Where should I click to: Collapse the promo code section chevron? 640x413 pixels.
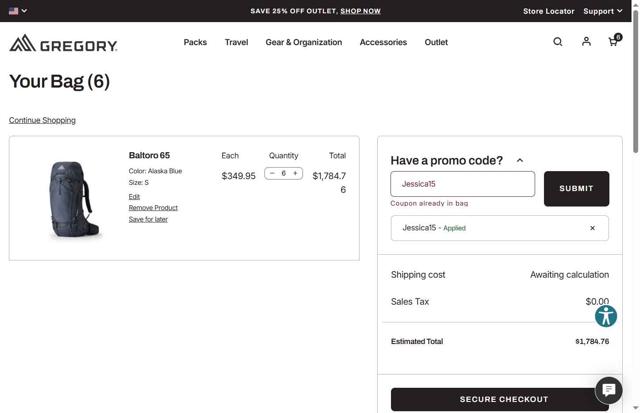coord(520,160)
